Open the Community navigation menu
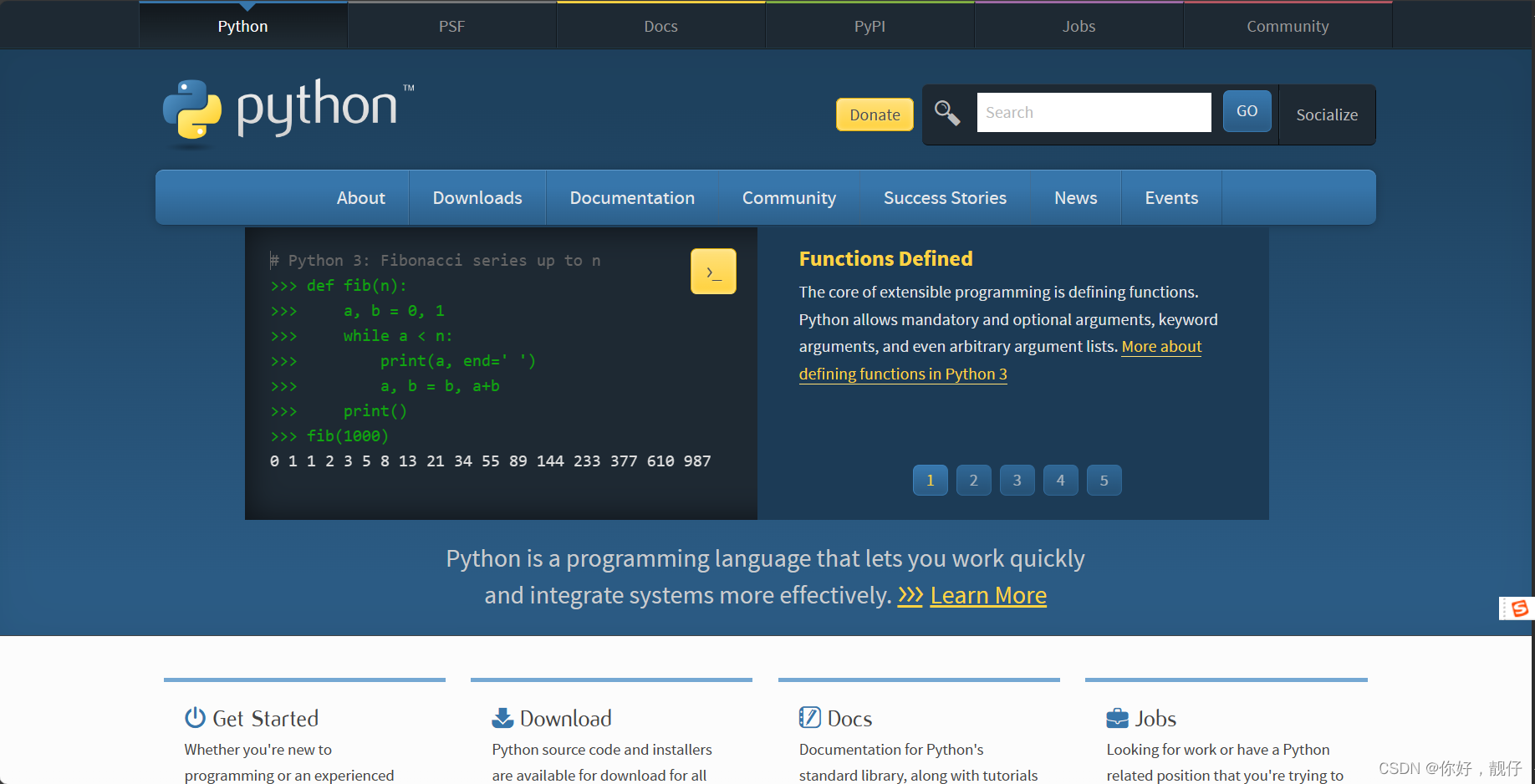This screenshot has height=784, width=1535. pos(789,197)
